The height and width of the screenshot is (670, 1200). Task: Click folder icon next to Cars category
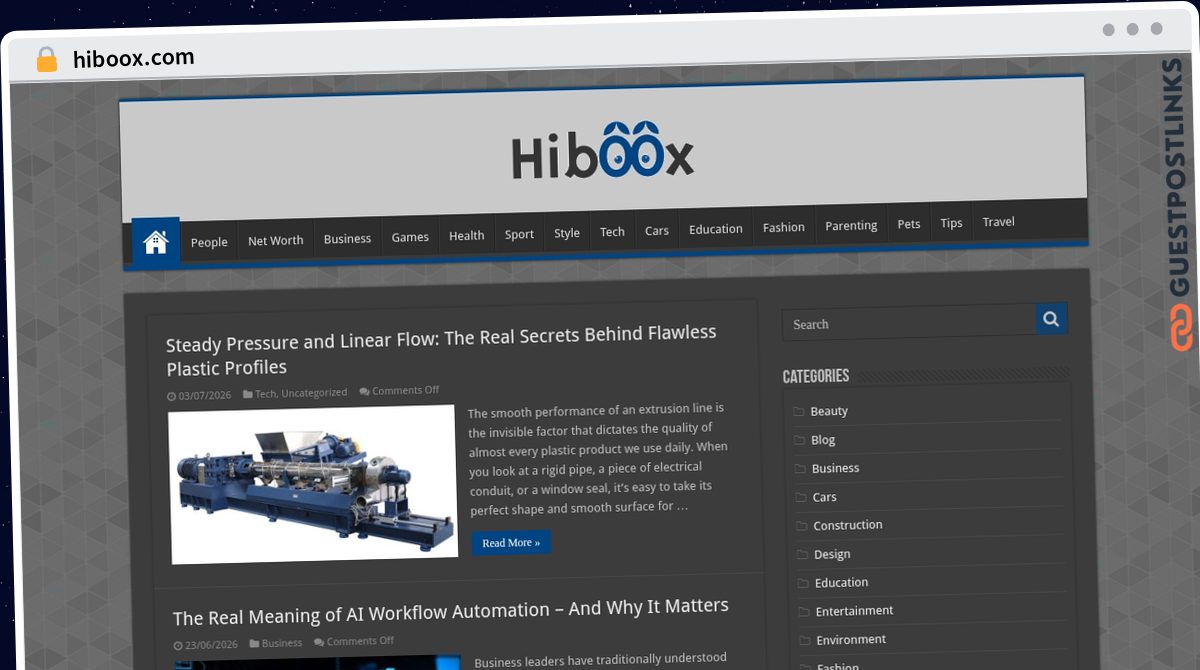click(802, 497)
